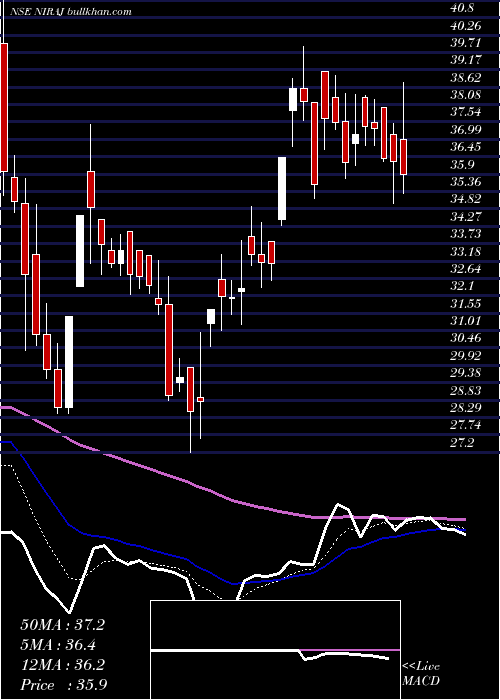Click the 28.29 price axis label
This screenshot has width=500, height=700.
pyautogui.click(x=466, y=408)
